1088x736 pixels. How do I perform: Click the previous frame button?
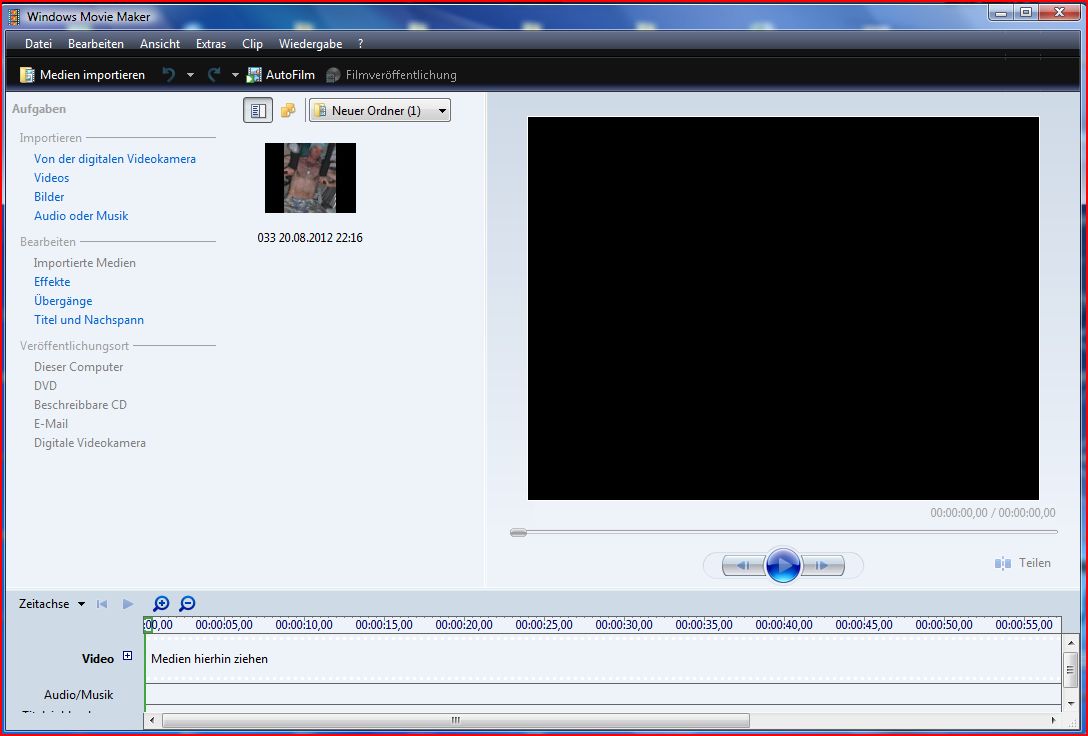point(742,565)
